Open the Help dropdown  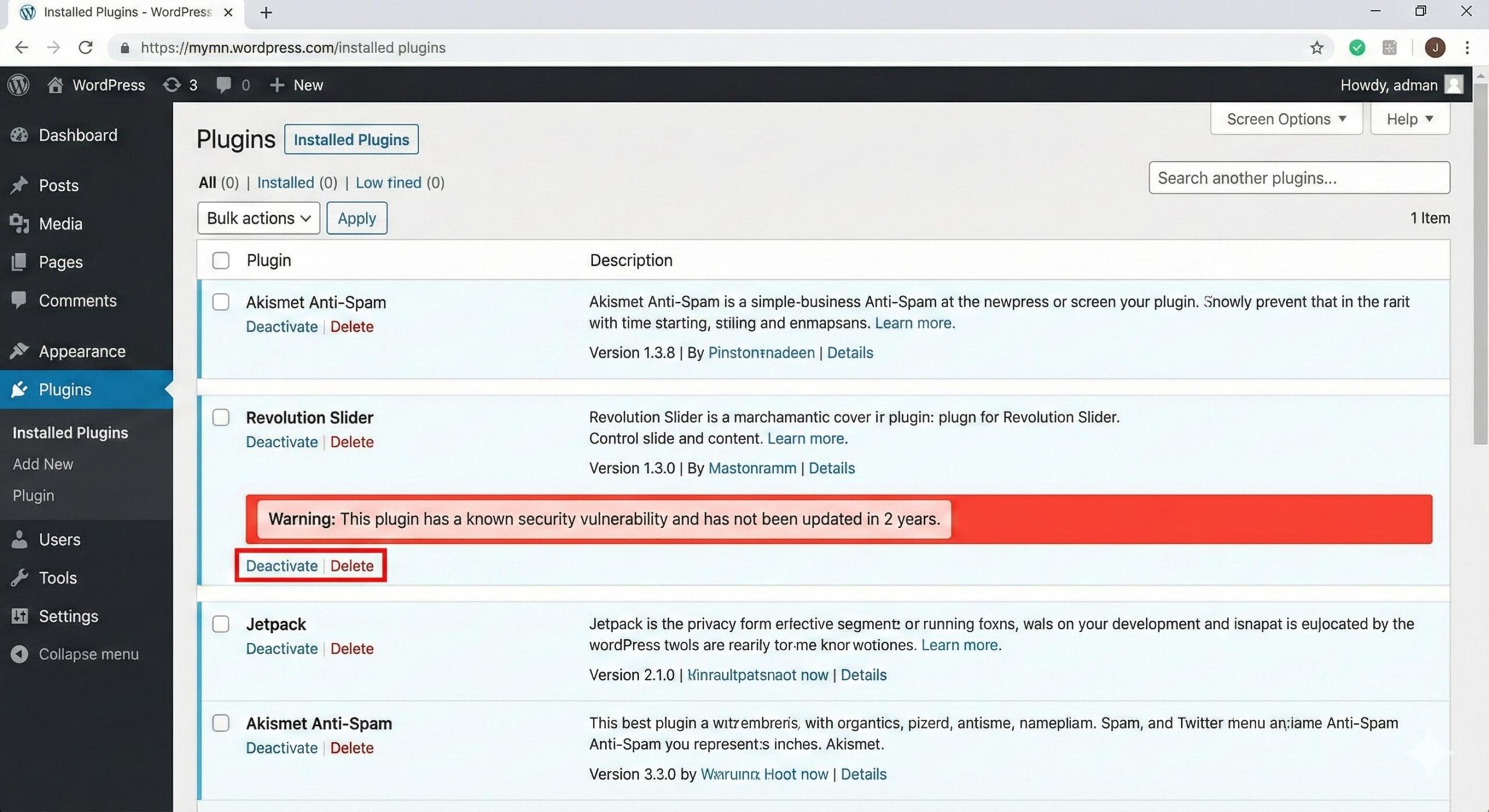click(x=1410, y=119)
